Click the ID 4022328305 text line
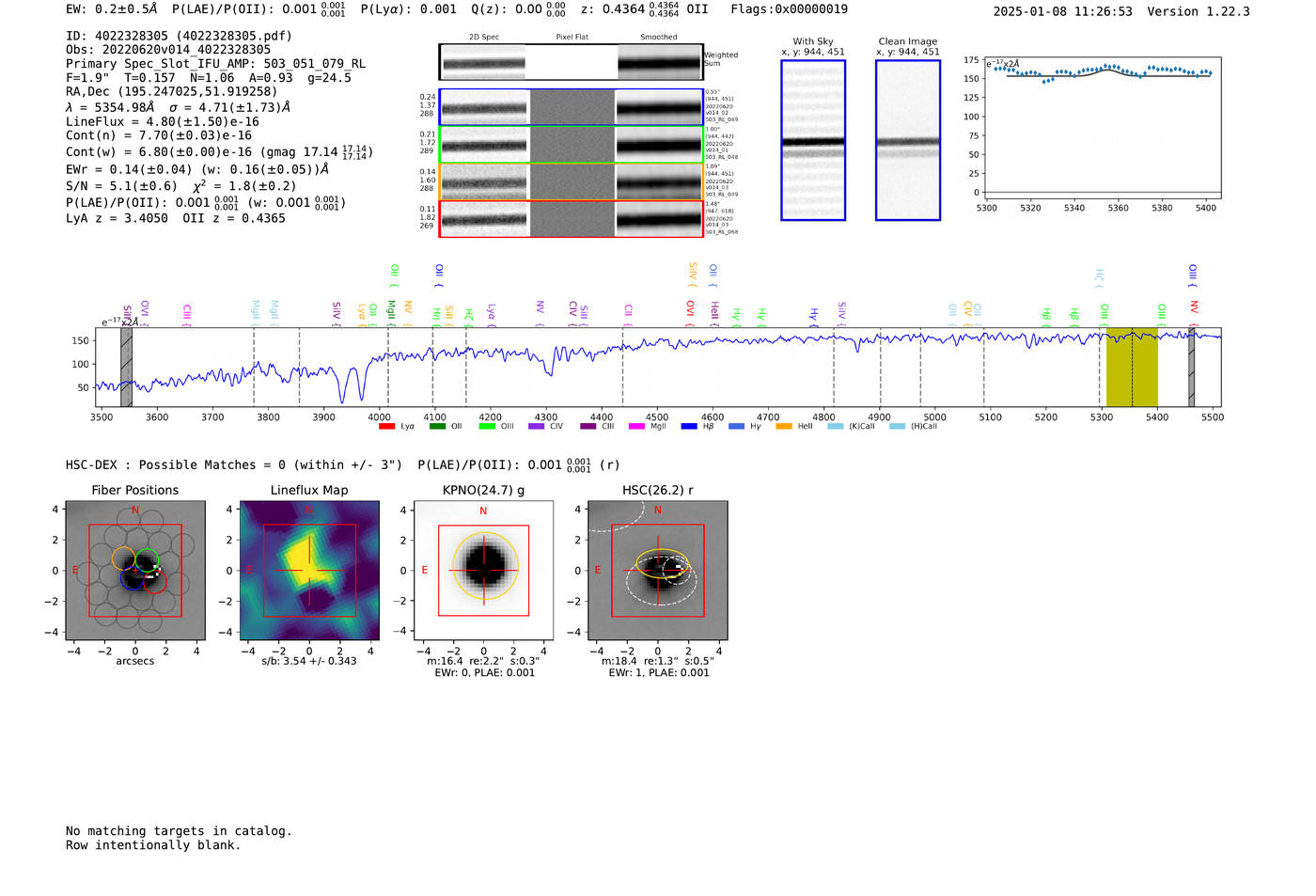Image resolution: width=1316 pixels, height=896 pixels. pyautogui.click(x=179, y=36)
